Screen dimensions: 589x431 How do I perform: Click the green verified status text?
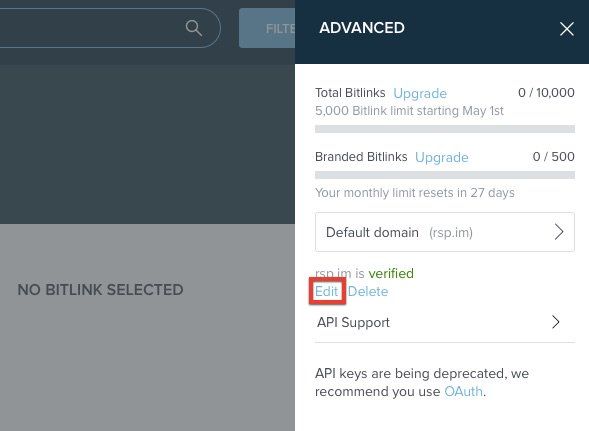point(391,273)
